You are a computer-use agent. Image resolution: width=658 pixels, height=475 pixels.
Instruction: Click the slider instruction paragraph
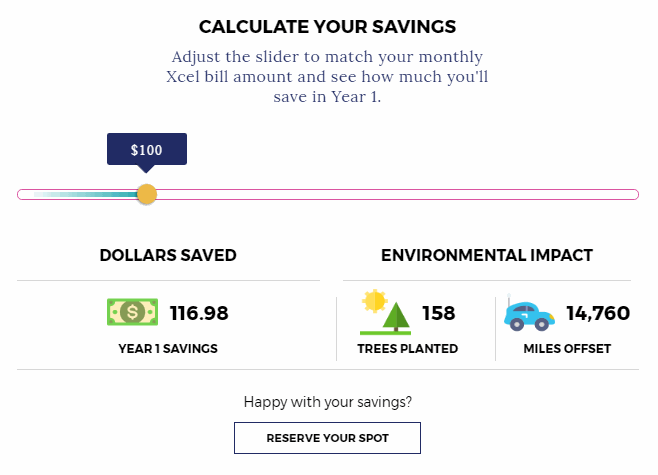click(327, 76)
